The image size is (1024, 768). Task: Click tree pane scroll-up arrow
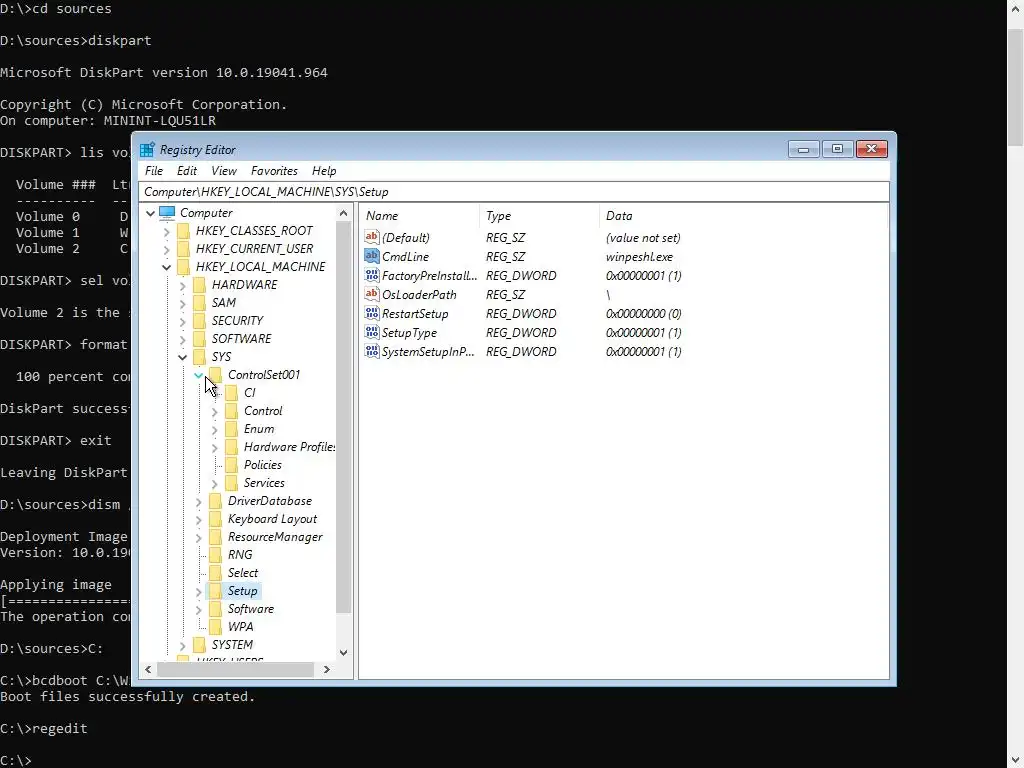click(x=344, y=213)
